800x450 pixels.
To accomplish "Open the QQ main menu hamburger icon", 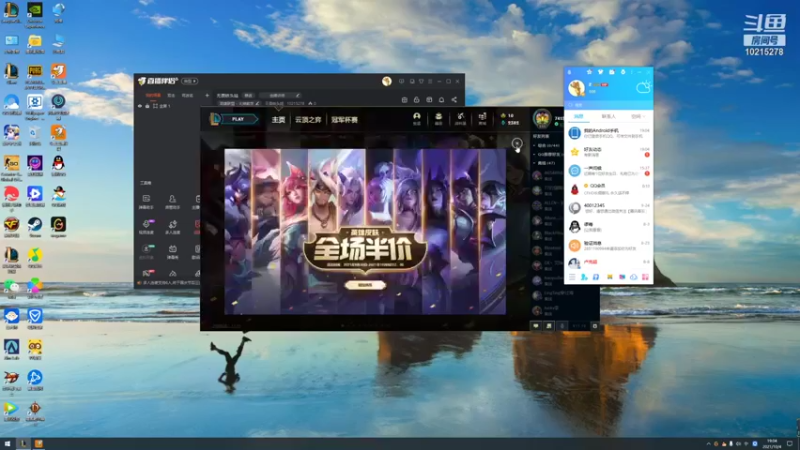I will (572, 277).
